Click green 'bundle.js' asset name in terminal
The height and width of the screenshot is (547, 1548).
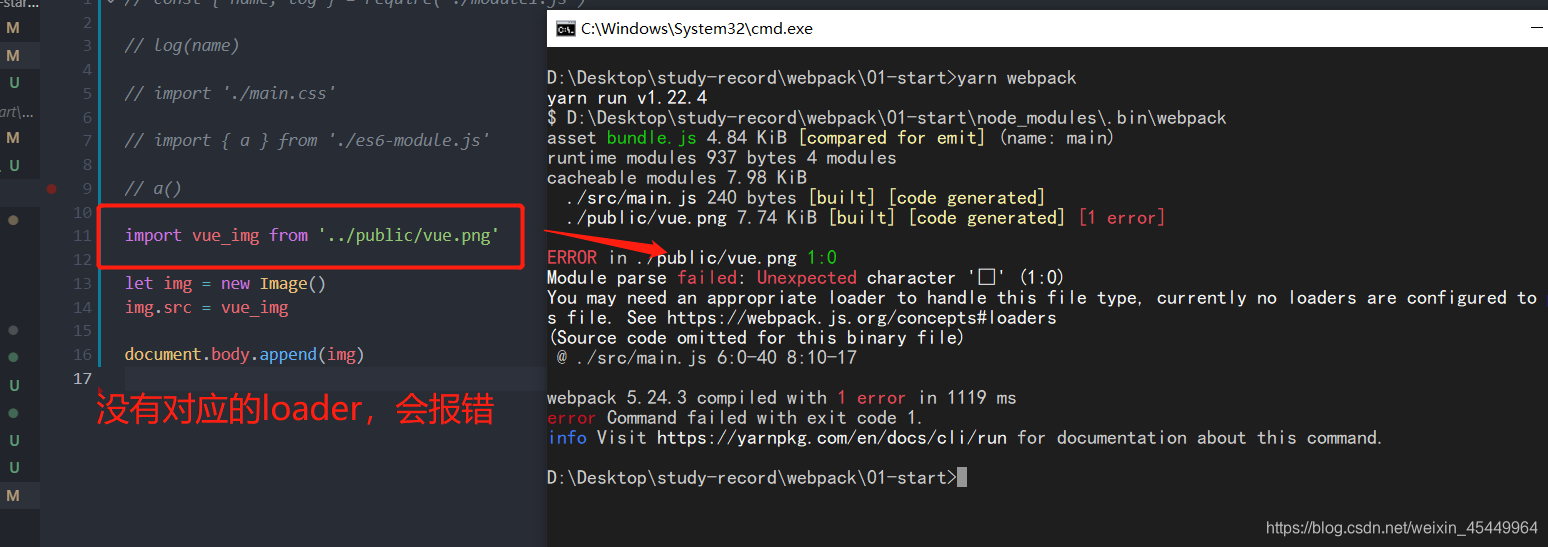(x=652, y=138)
